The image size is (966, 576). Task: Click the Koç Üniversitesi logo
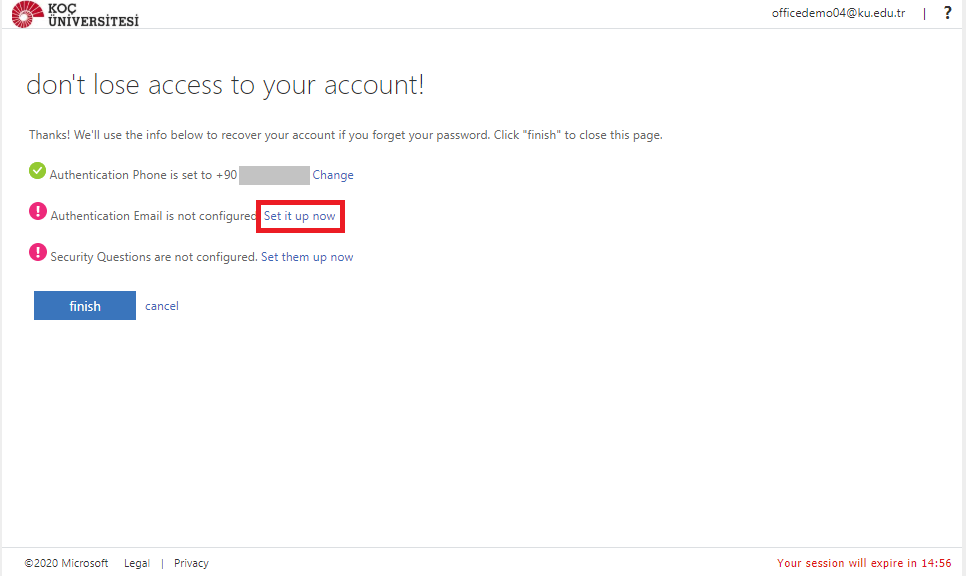[x=75, y=14]
